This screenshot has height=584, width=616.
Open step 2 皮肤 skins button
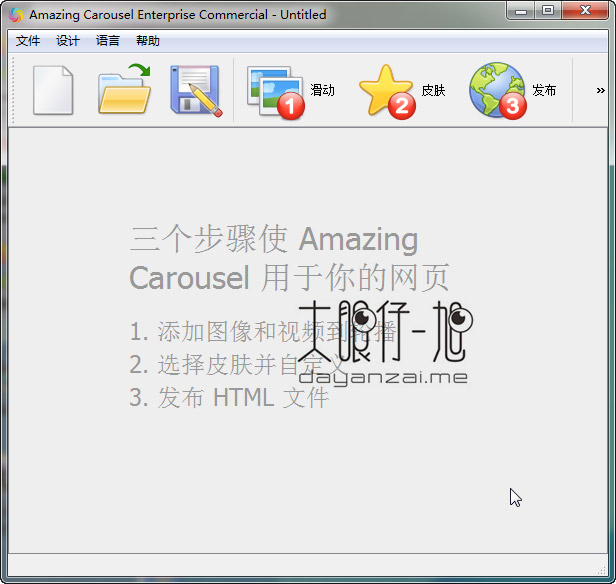coord(402,92)
